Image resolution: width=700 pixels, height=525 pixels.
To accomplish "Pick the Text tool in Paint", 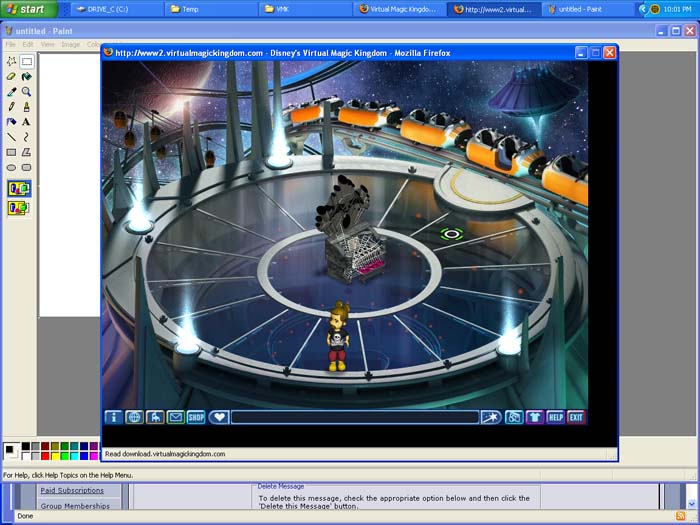I will point(26,122).
